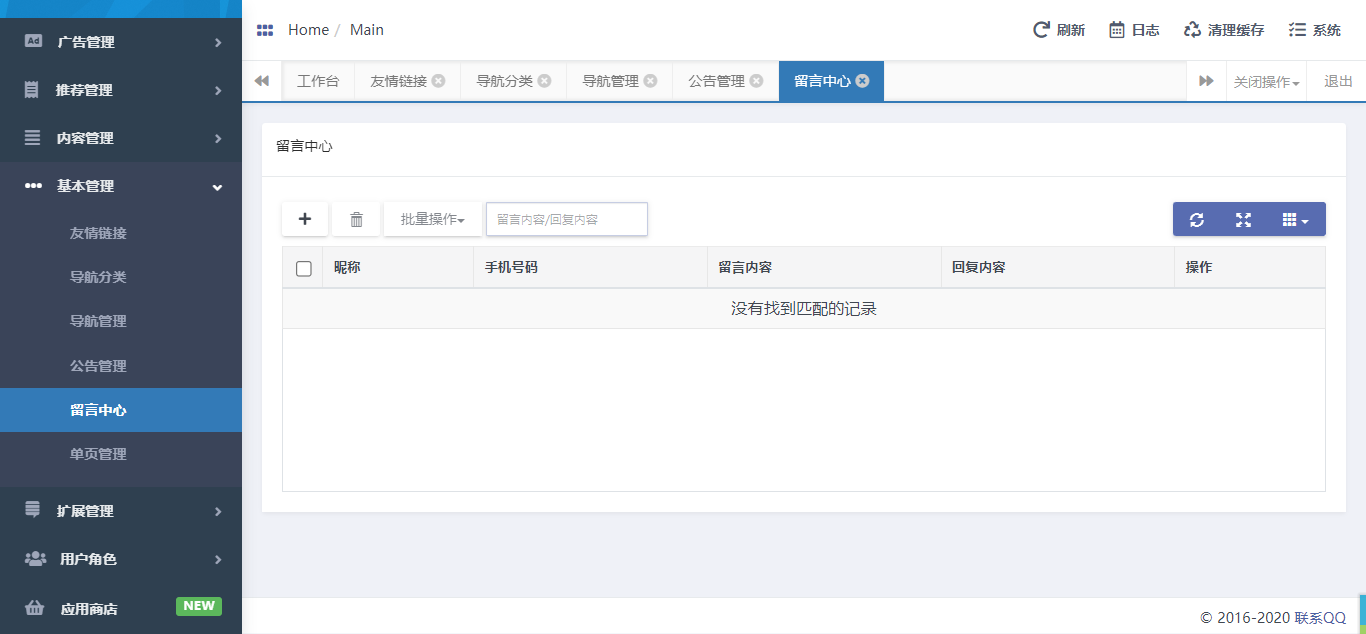Collapse the 基本管理 sidebar menu
This screenshot has height=634, width=1366.
121,186
